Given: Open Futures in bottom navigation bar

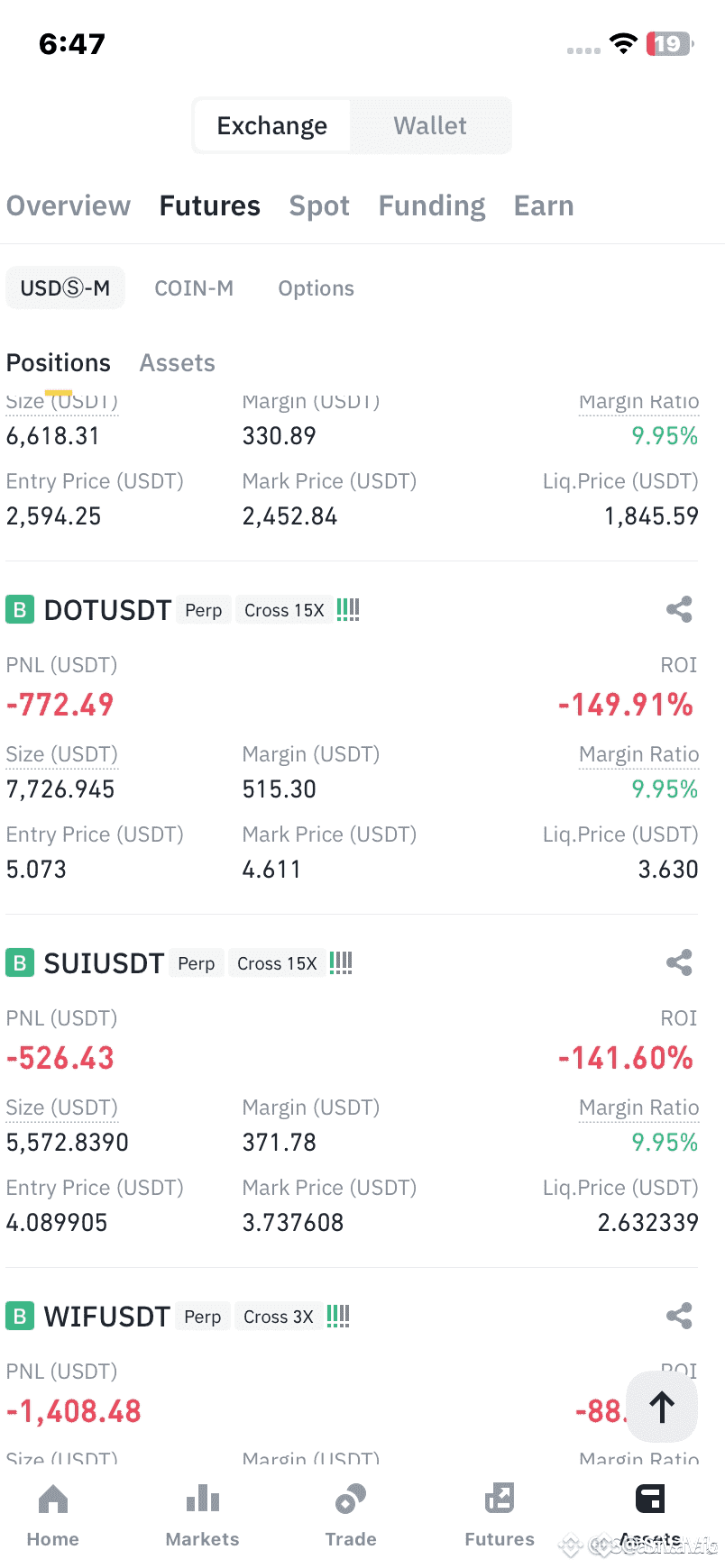Looking at the screenshot, I should (500, 1516).
